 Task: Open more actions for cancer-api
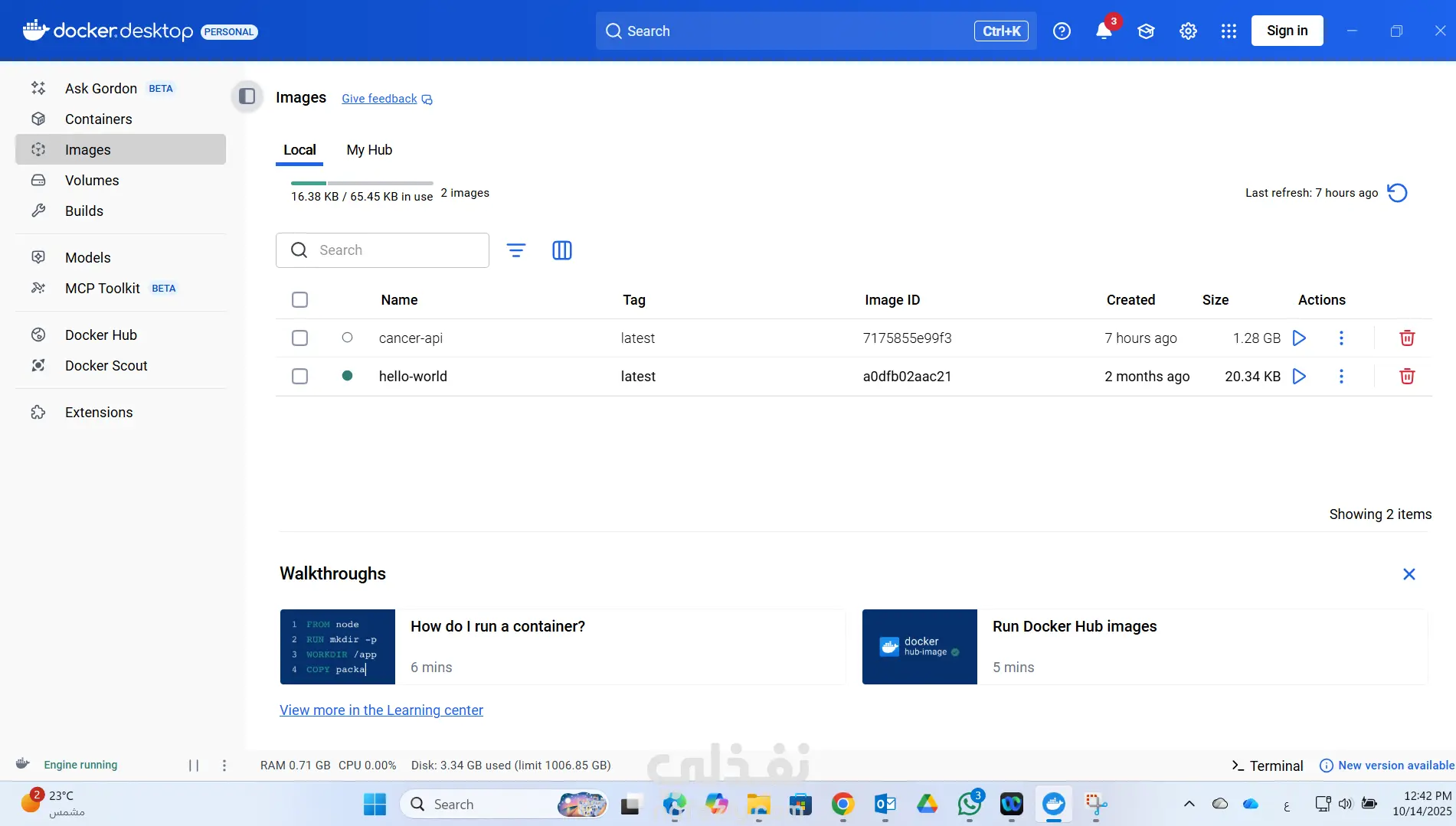click(1341, 338)
